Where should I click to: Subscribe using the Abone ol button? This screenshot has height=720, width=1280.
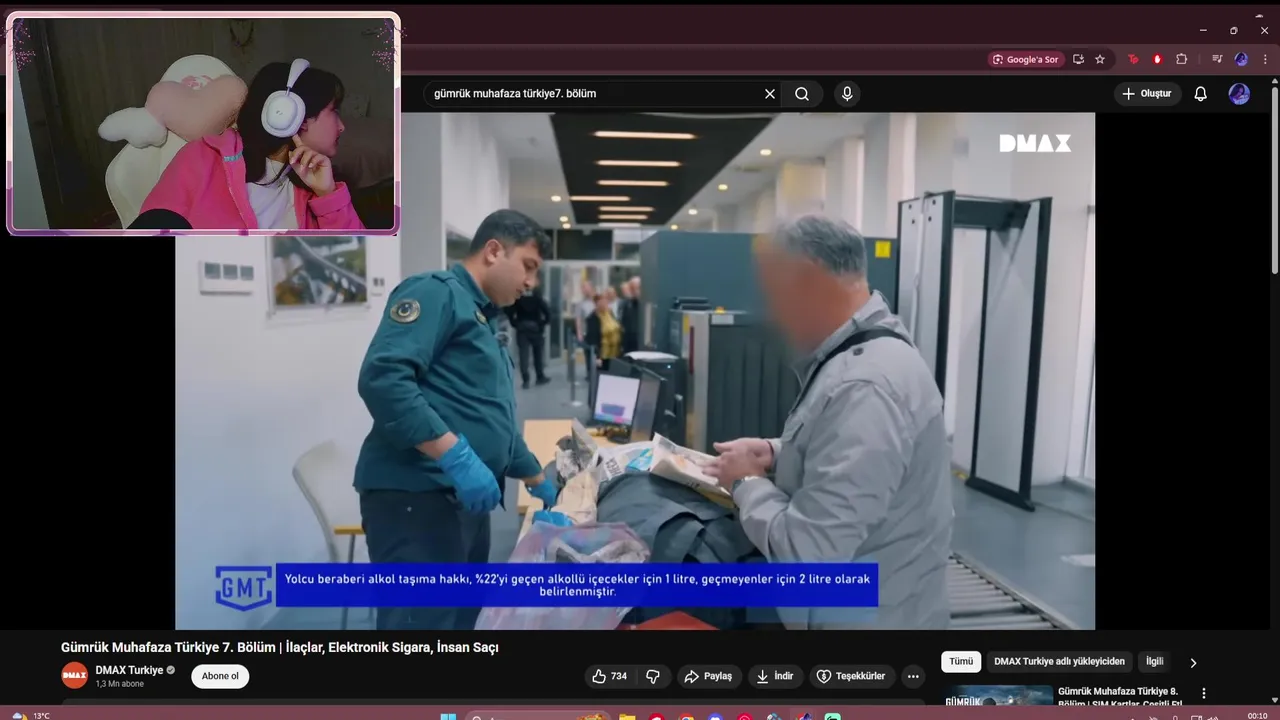point(220,676)
